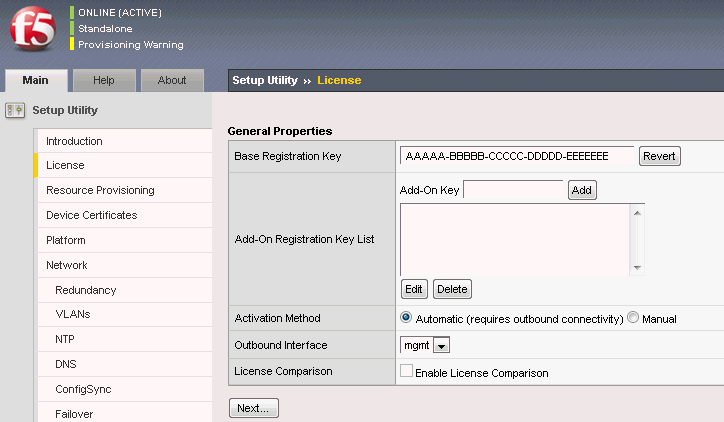The height and width of the screenshot is (422, 724).
Task: Select Automatic activation method radio button
Action: 406,318
